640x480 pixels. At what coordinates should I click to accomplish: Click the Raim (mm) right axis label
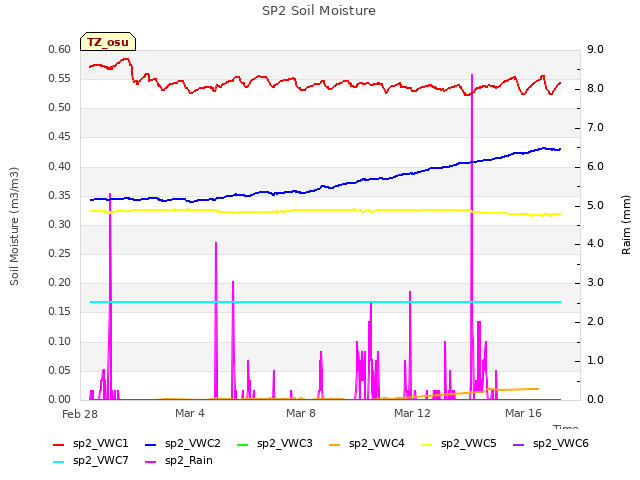tap(626, 225)
